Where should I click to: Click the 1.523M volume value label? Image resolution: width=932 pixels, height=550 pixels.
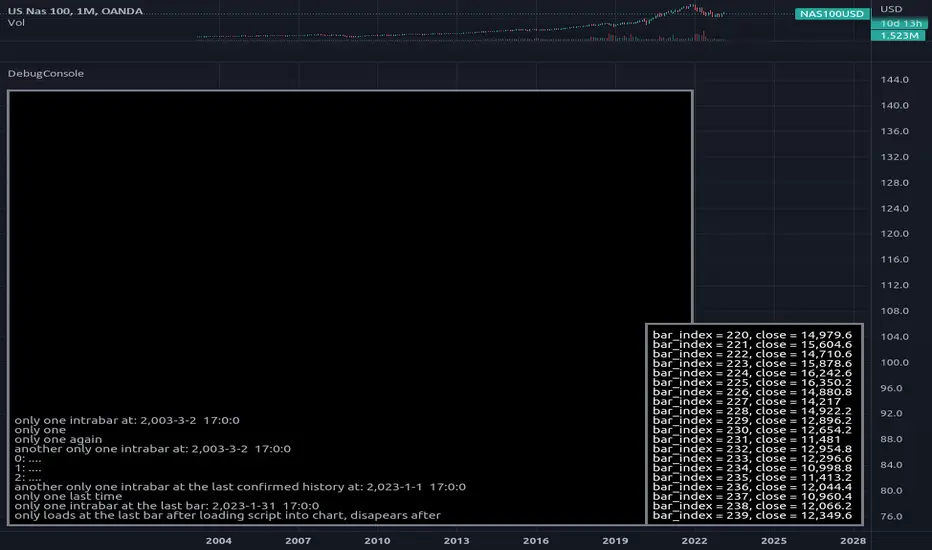(x=889, y=36)
